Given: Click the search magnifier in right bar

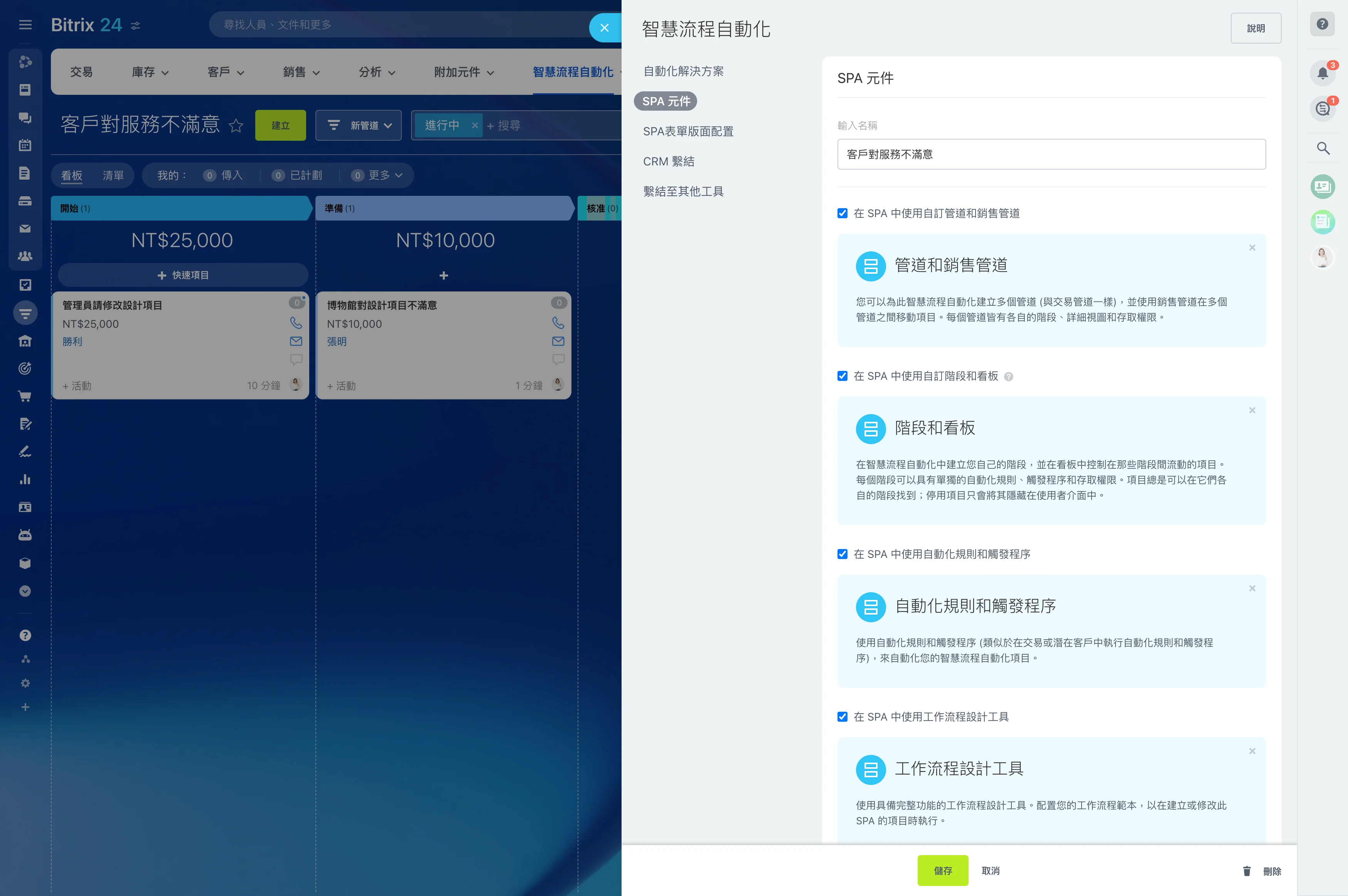Looking at the screenshot, I should click(1323, 148).
